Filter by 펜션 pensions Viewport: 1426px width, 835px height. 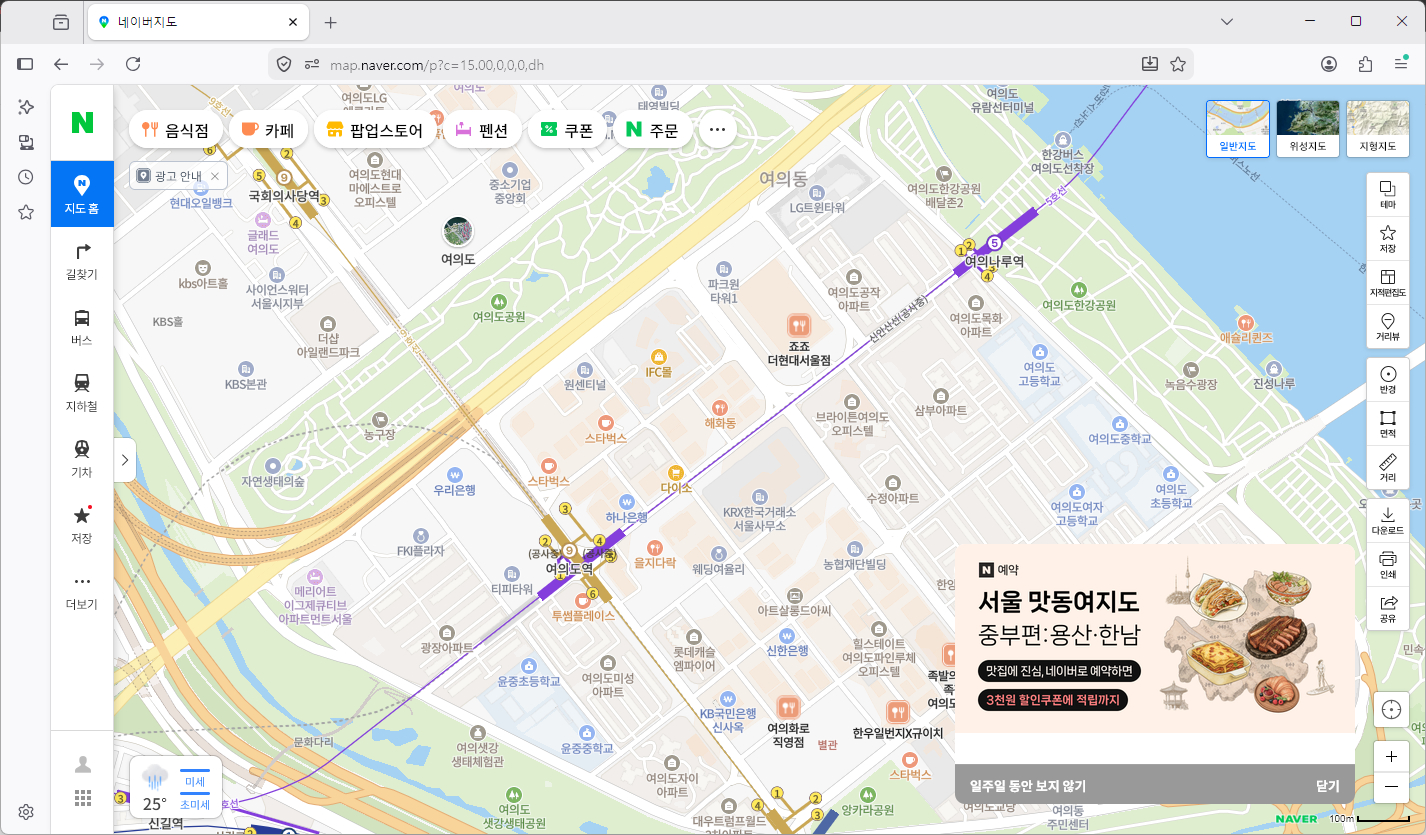(x=482, y=130)
